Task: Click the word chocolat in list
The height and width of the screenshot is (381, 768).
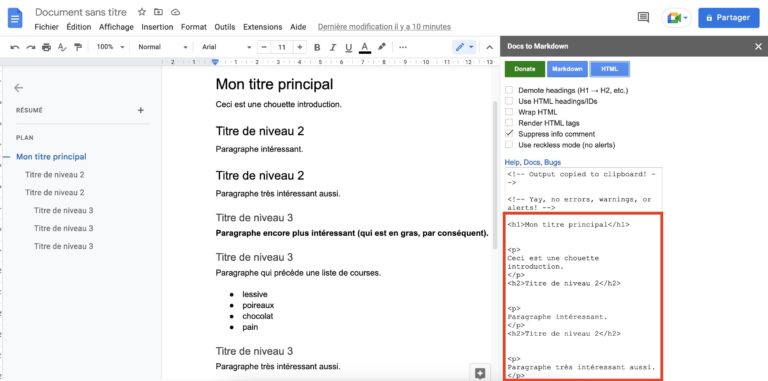Action: coord(258,316)
